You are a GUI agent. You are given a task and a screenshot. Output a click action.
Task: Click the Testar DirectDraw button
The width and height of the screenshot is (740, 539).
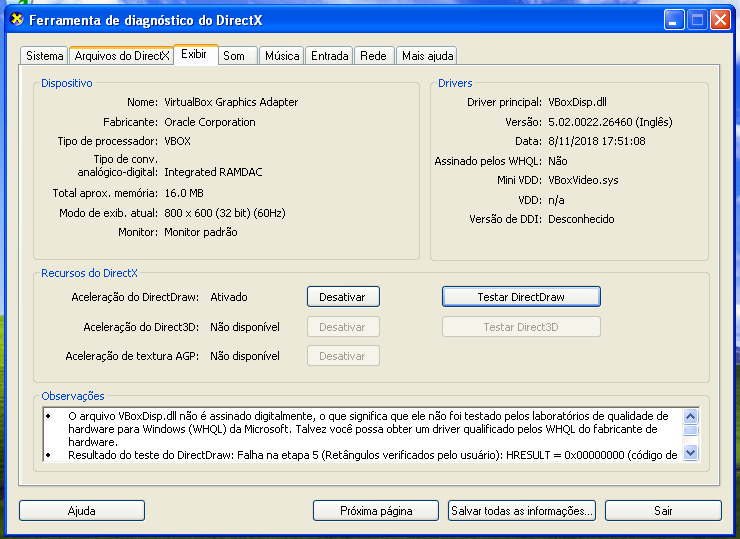coord(521,297)
